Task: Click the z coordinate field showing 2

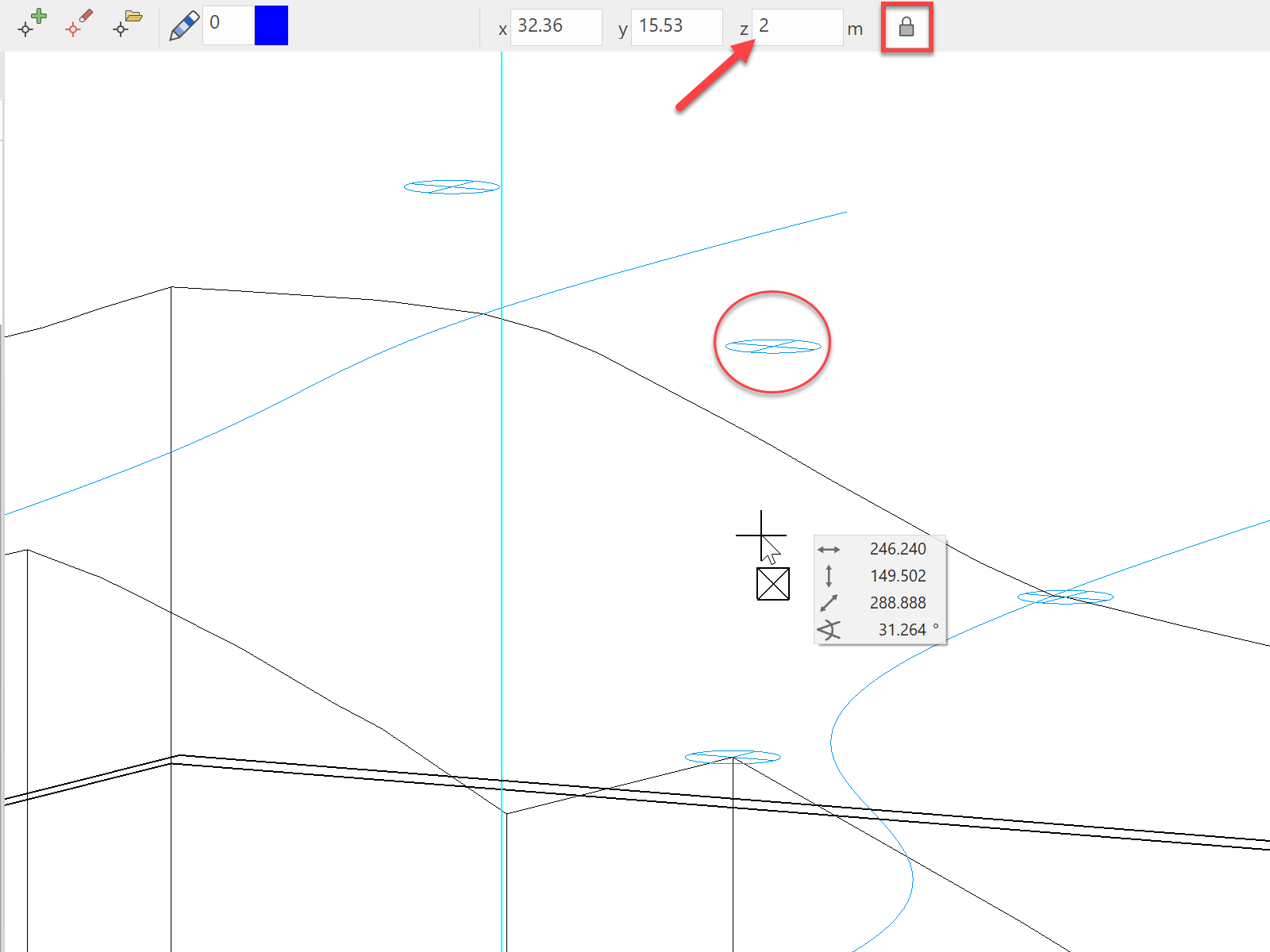Action: [x=796, y=27]
